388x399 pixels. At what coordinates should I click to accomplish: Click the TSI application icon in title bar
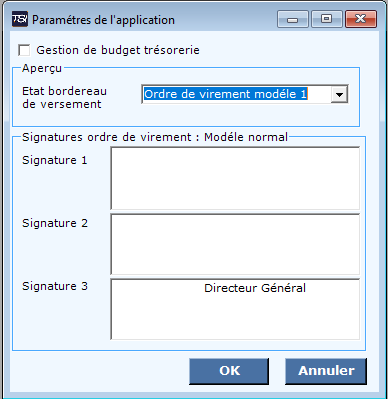pyautogui.click(x=20, y=19)
